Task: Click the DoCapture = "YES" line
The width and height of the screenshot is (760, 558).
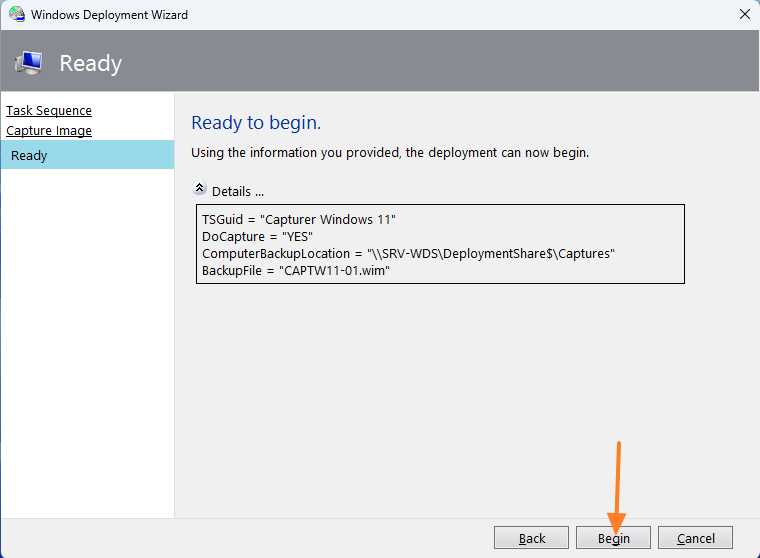Action: click(258, 236)
